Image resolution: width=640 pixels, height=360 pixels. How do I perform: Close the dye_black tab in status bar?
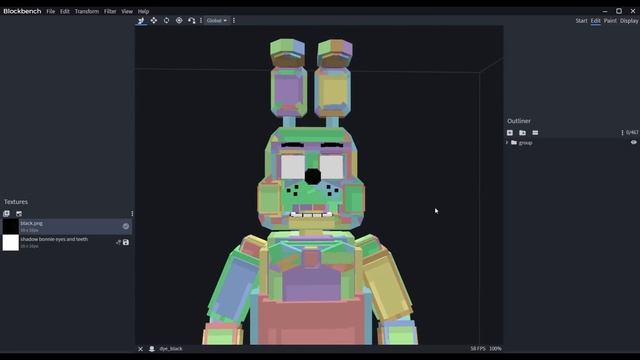pos(140,349)
